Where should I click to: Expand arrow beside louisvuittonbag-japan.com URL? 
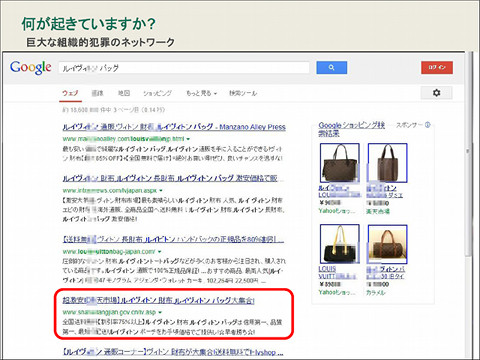coord(160,251)
